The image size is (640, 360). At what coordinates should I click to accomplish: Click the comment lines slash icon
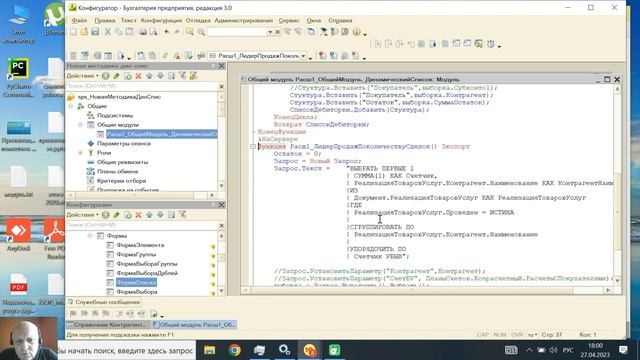(165, 56)
